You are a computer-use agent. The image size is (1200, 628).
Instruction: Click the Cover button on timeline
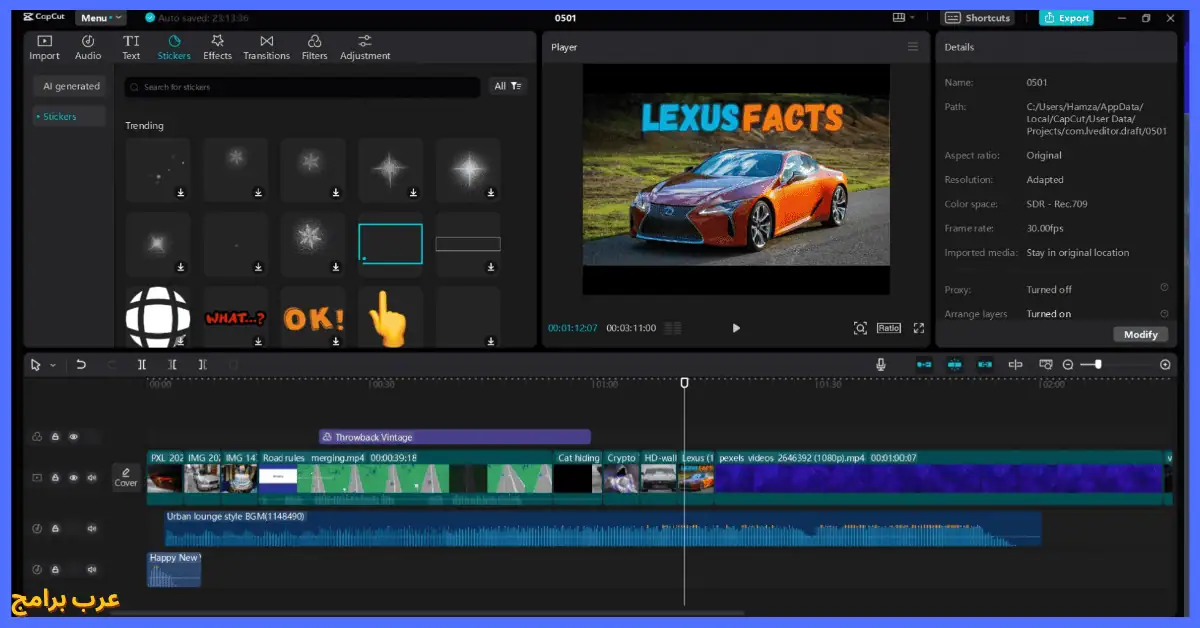[126, 477]
